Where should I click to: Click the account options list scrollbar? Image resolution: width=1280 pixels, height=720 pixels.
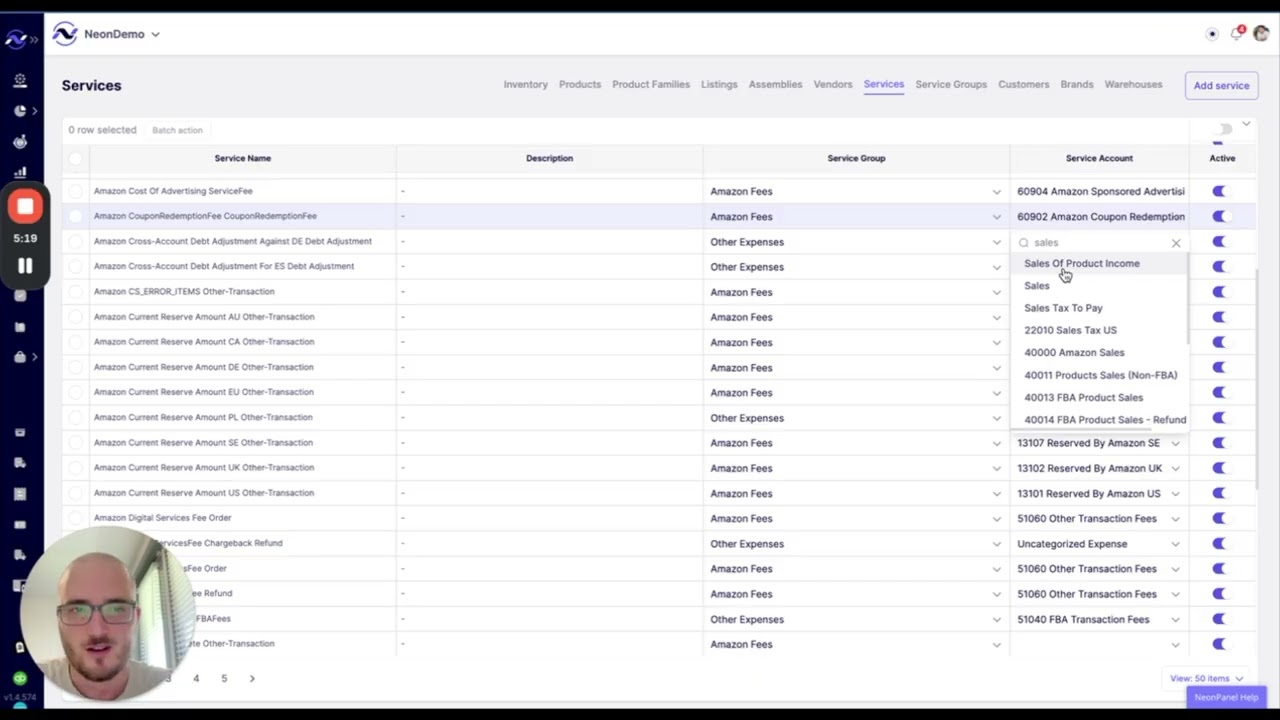click(x=1188, y=300)
